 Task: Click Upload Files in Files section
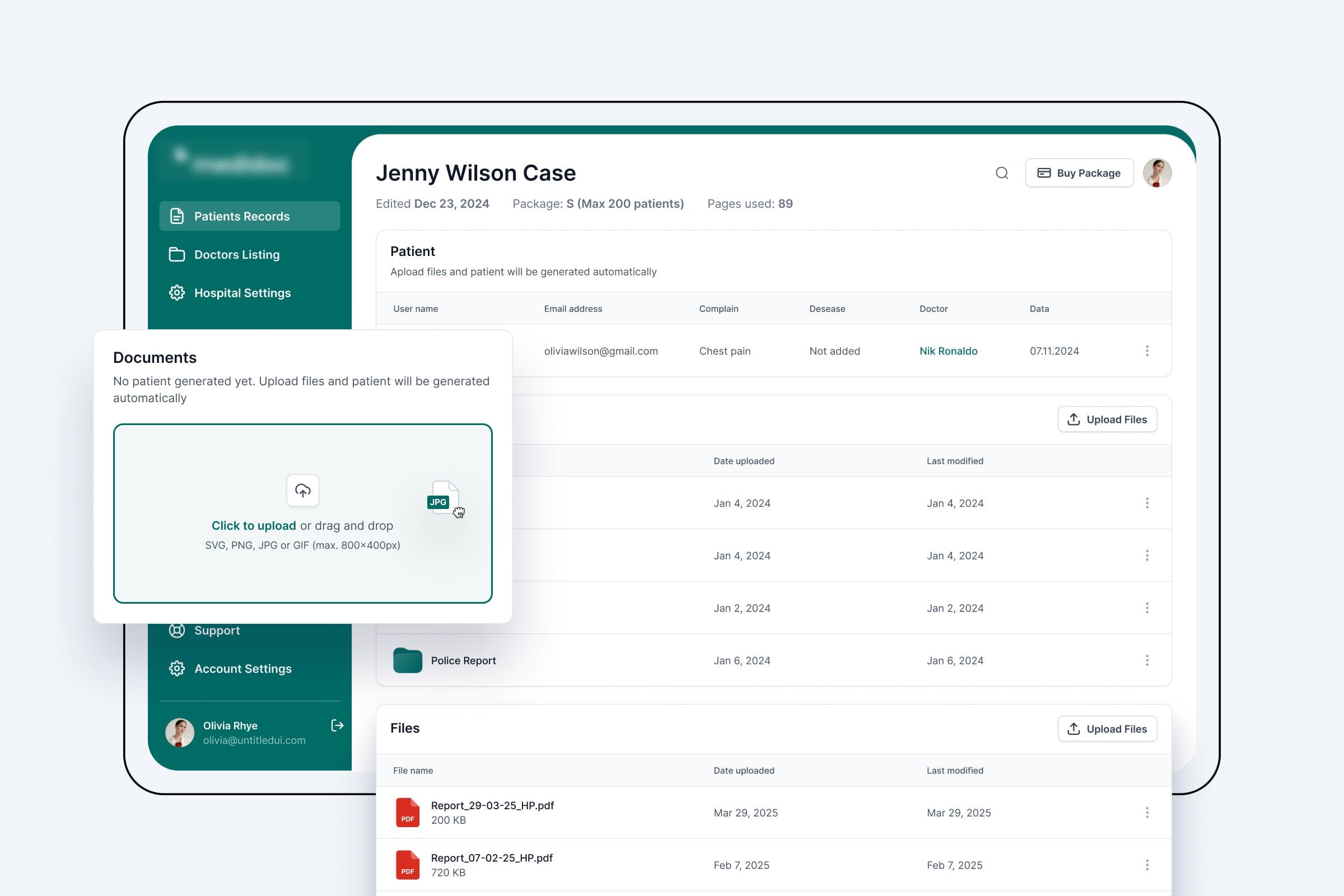click(x=1107, y=729)
